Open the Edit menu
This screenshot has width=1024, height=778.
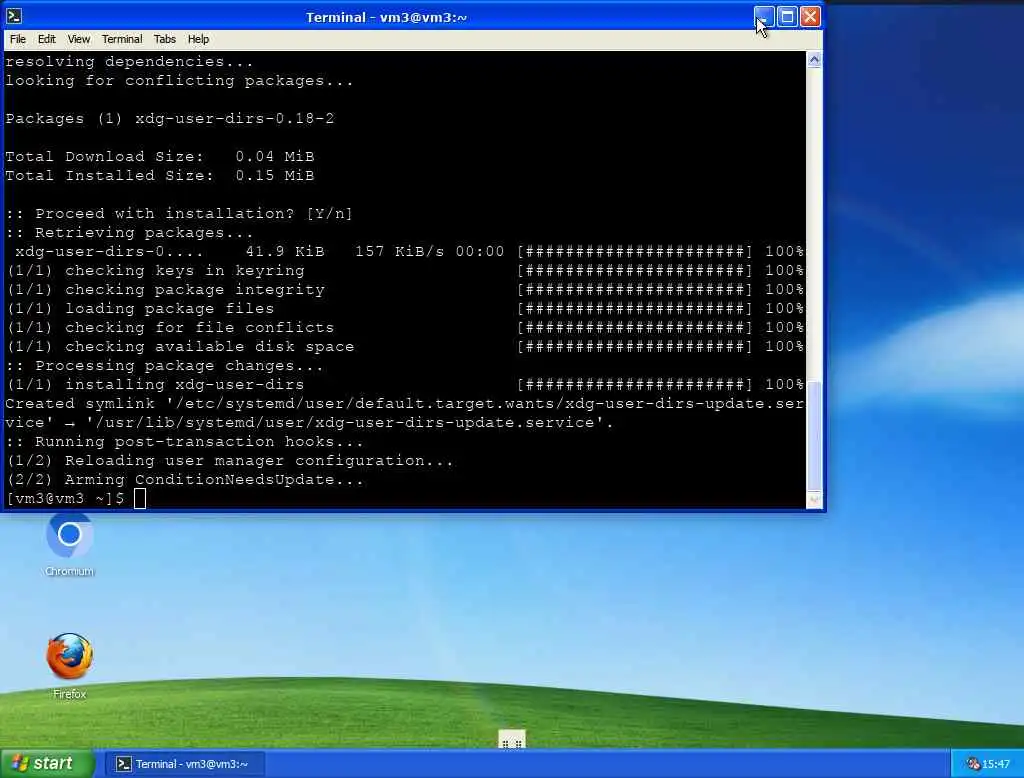46,39
